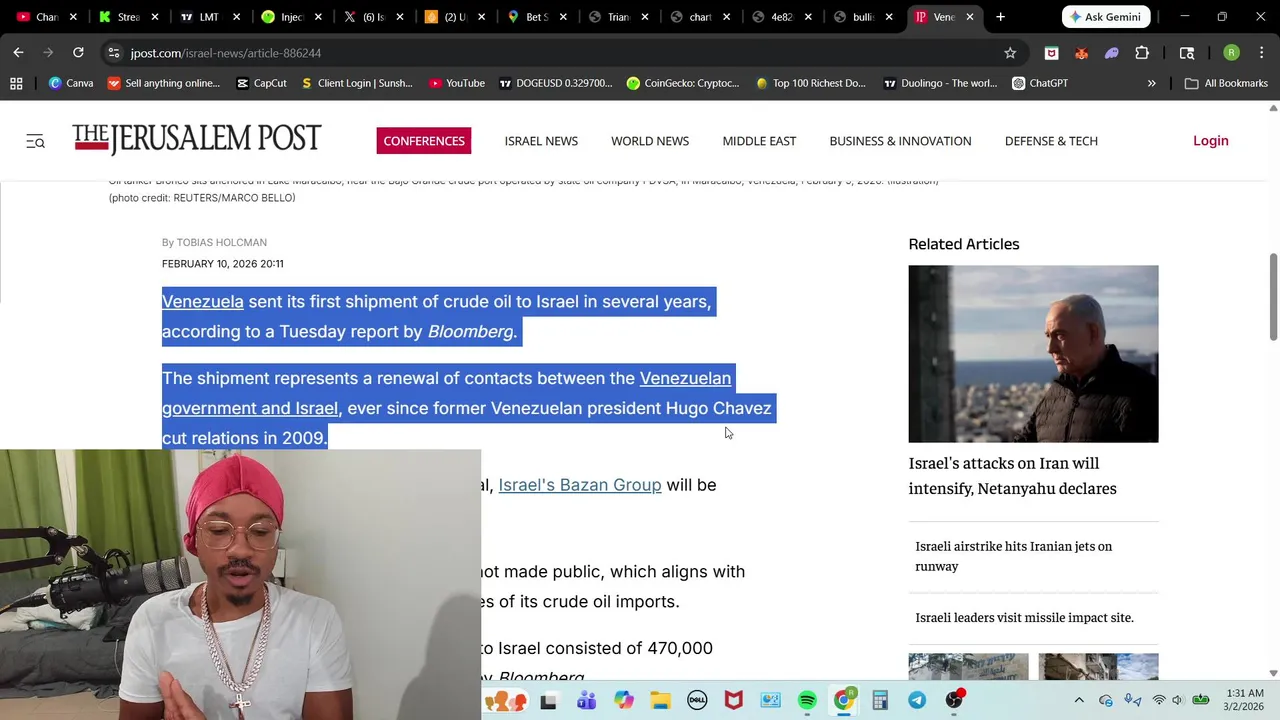Viewport: 1280px width, 720px height.
Task: Open the Israel News menu
Action: coord(541,141)
